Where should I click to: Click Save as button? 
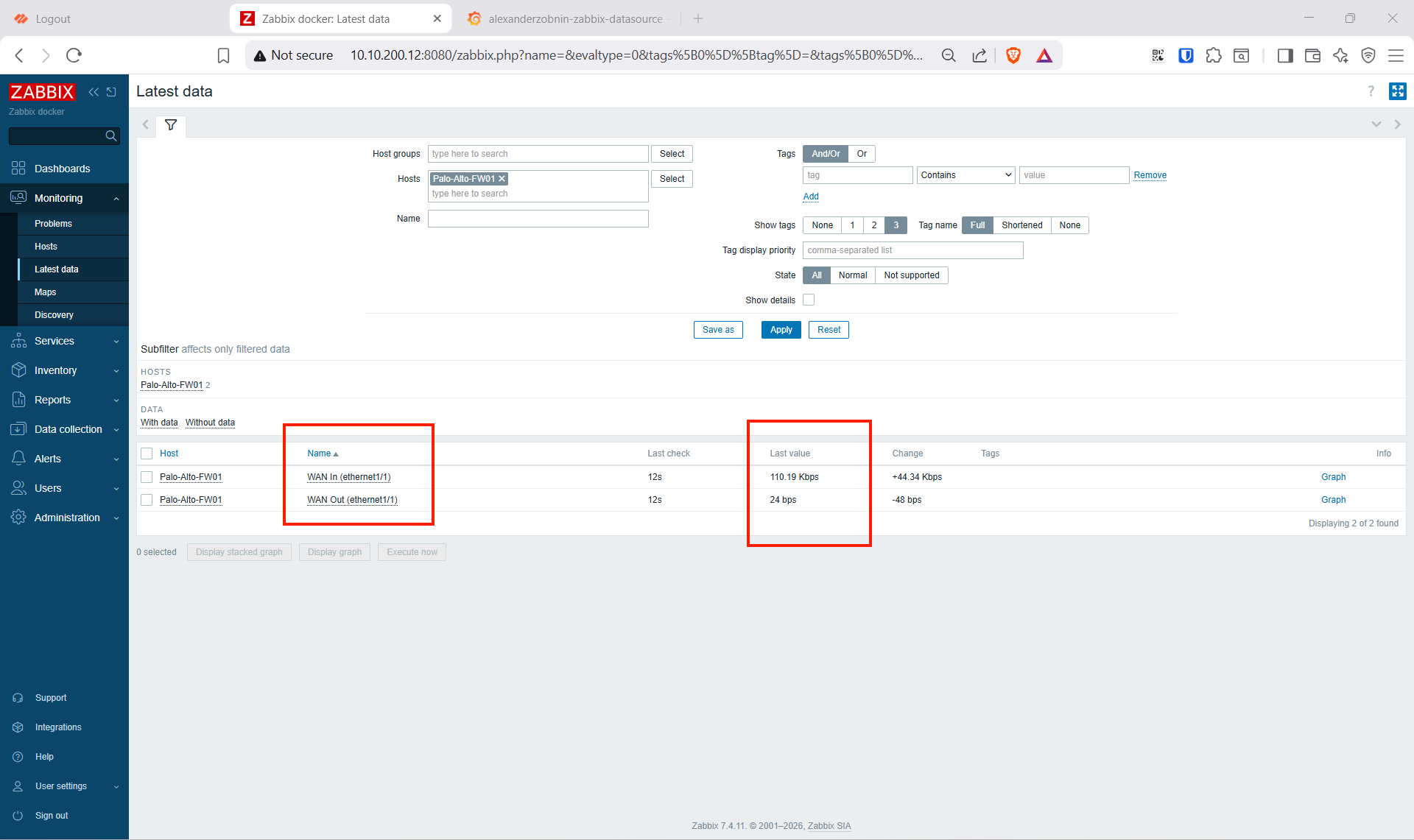718,330
